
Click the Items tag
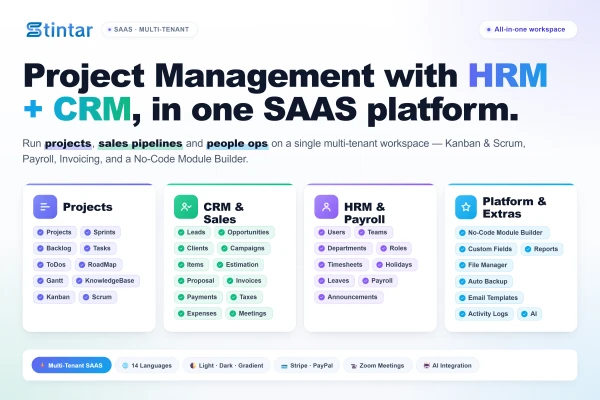(191, 264)
